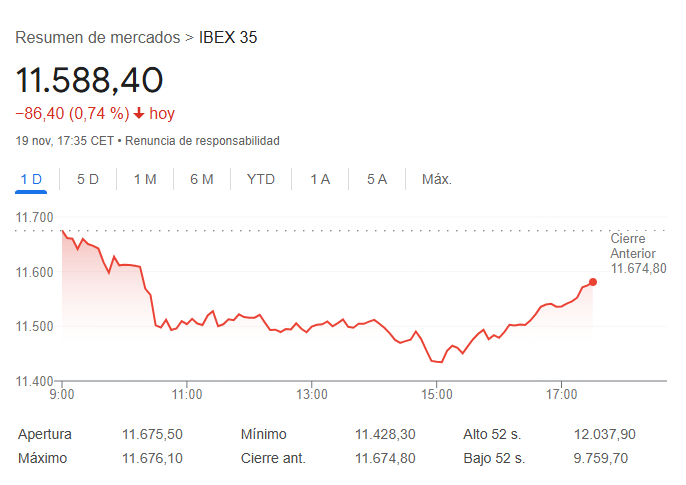The image size is (686, 485).
Task: Click the red down arrow beside "hoy"
Action: click(139, 114)
